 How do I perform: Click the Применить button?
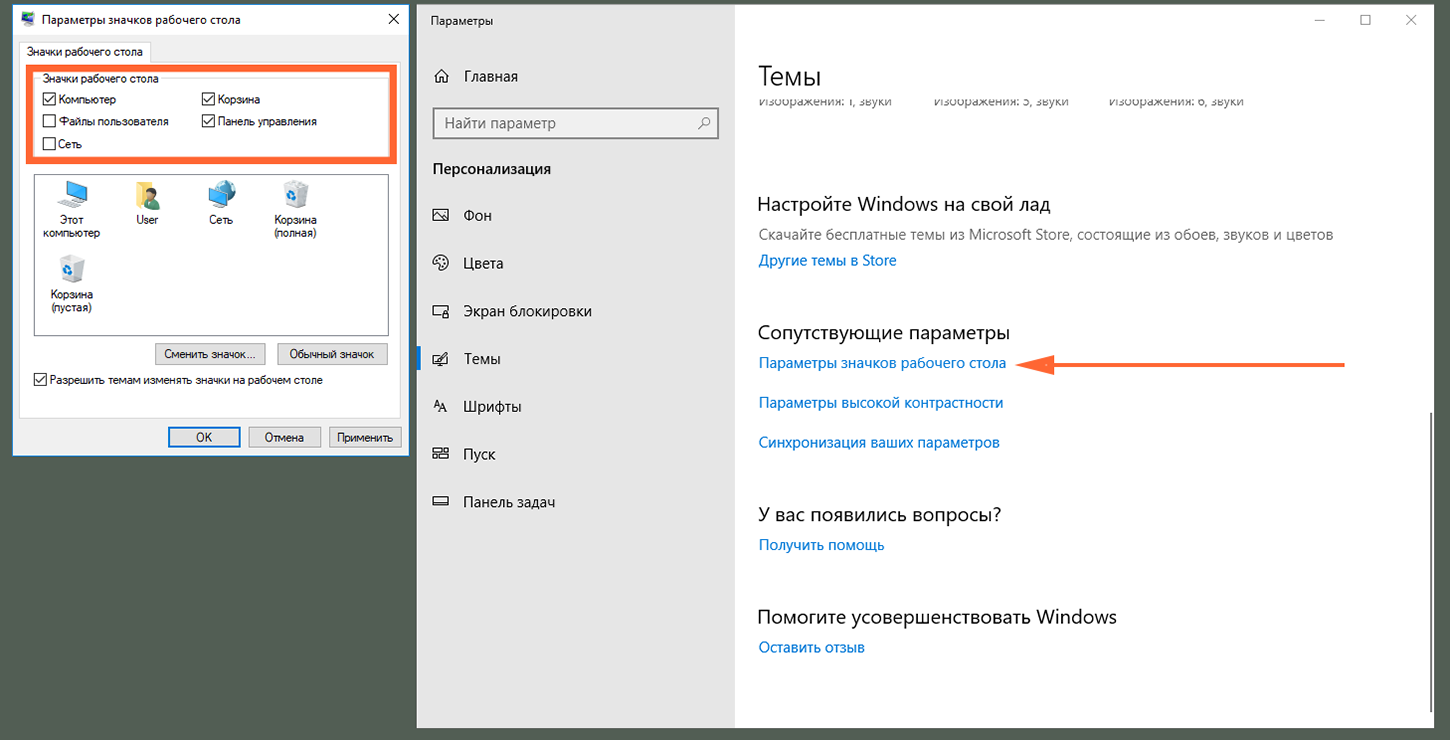365,437
